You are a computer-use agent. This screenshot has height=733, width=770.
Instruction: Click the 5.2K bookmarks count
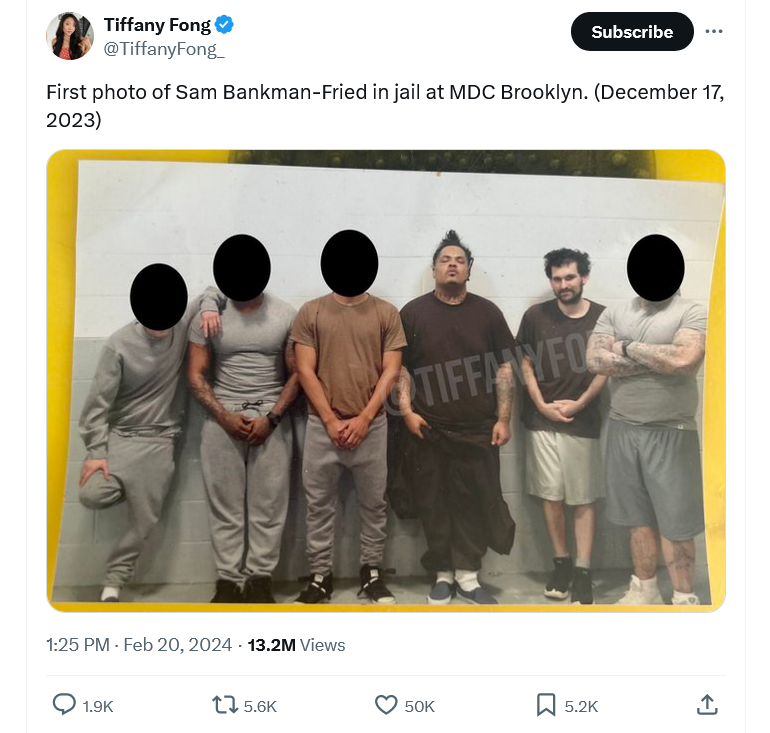581,706
